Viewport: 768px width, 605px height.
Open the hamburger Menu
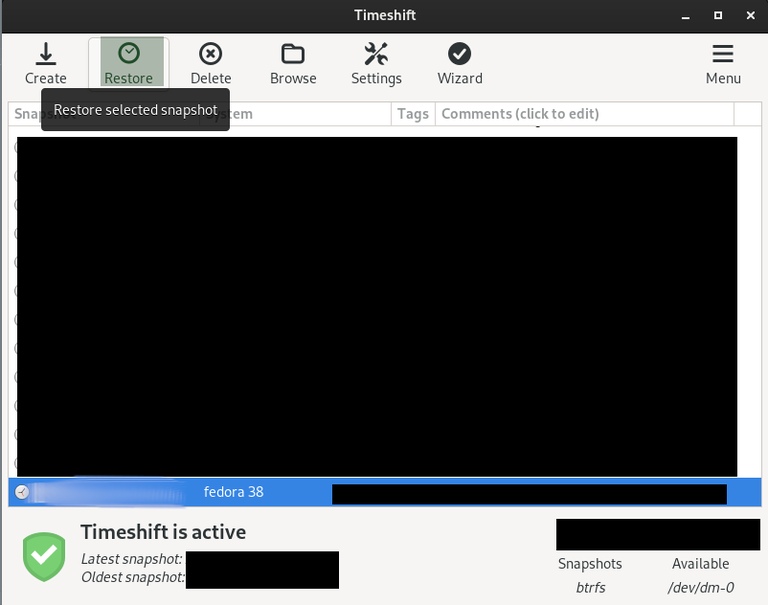click(x=723, y=64)
